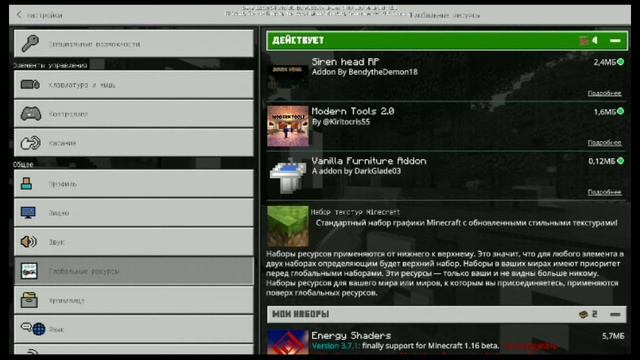
Task: Click 'Addon By BendytheDemon18' author text
Action: pyautogui.click(x=364, y=72)
